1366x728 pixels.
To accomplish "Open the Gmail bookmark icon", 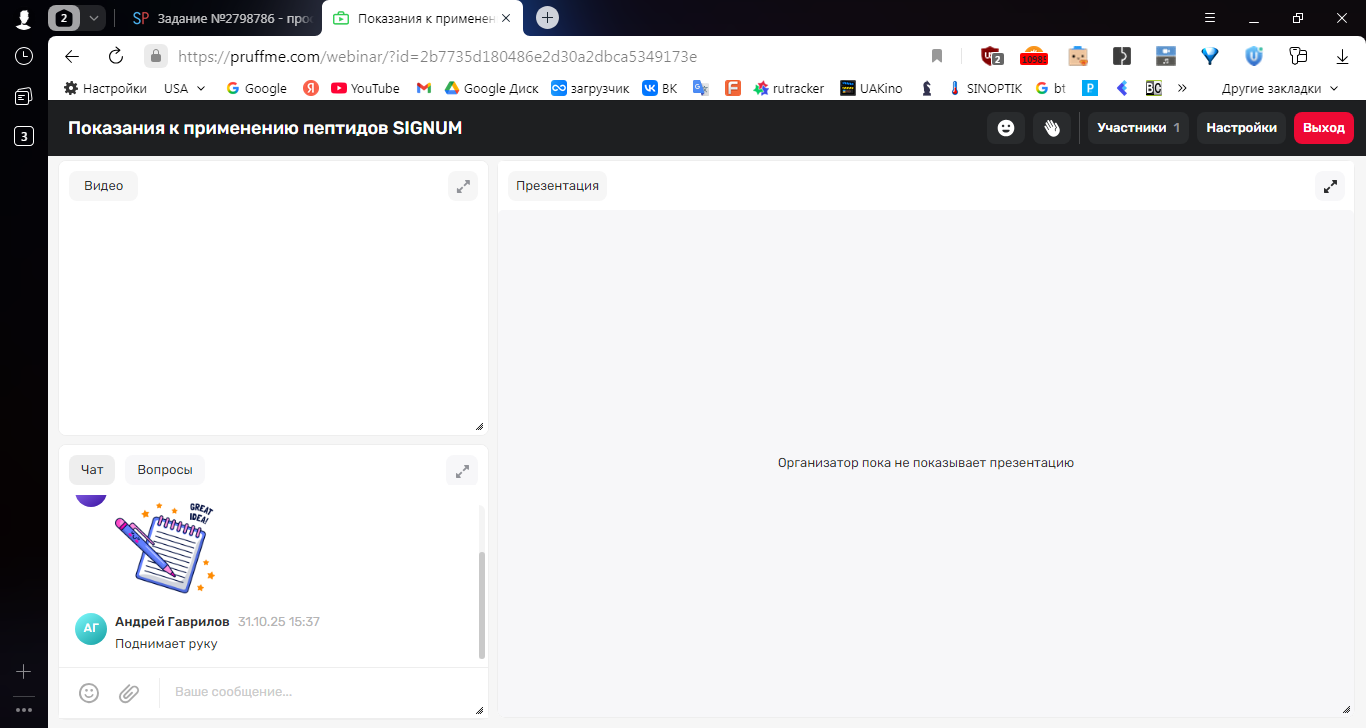I will (x=424, y=88).
